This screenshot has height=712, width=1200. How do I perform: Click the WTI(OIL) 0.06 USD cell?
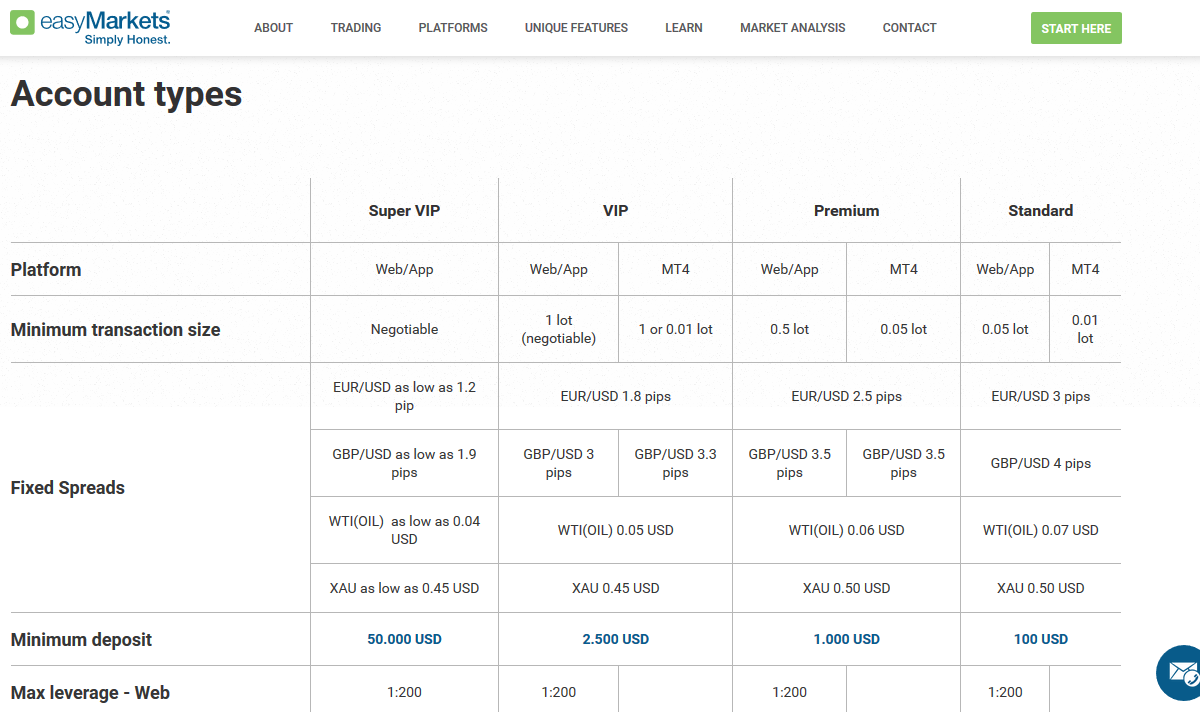(846, 530)
